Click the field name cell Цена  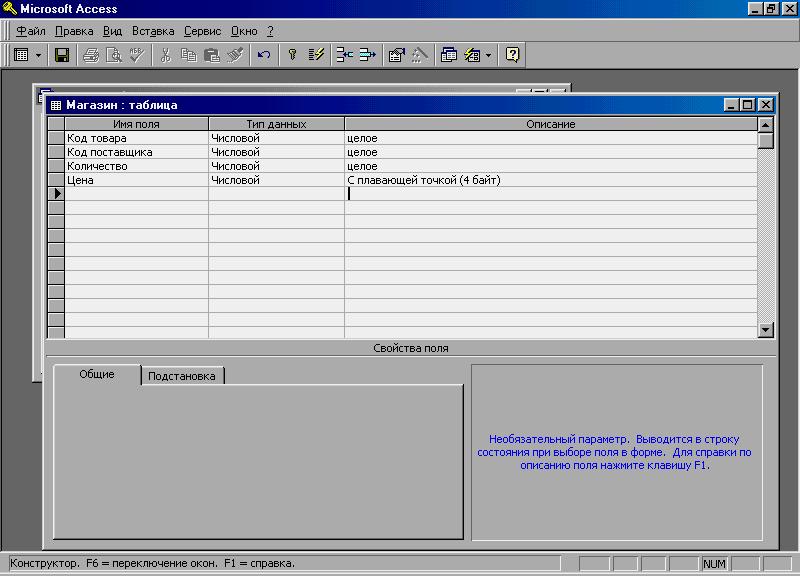click(136, 180)
